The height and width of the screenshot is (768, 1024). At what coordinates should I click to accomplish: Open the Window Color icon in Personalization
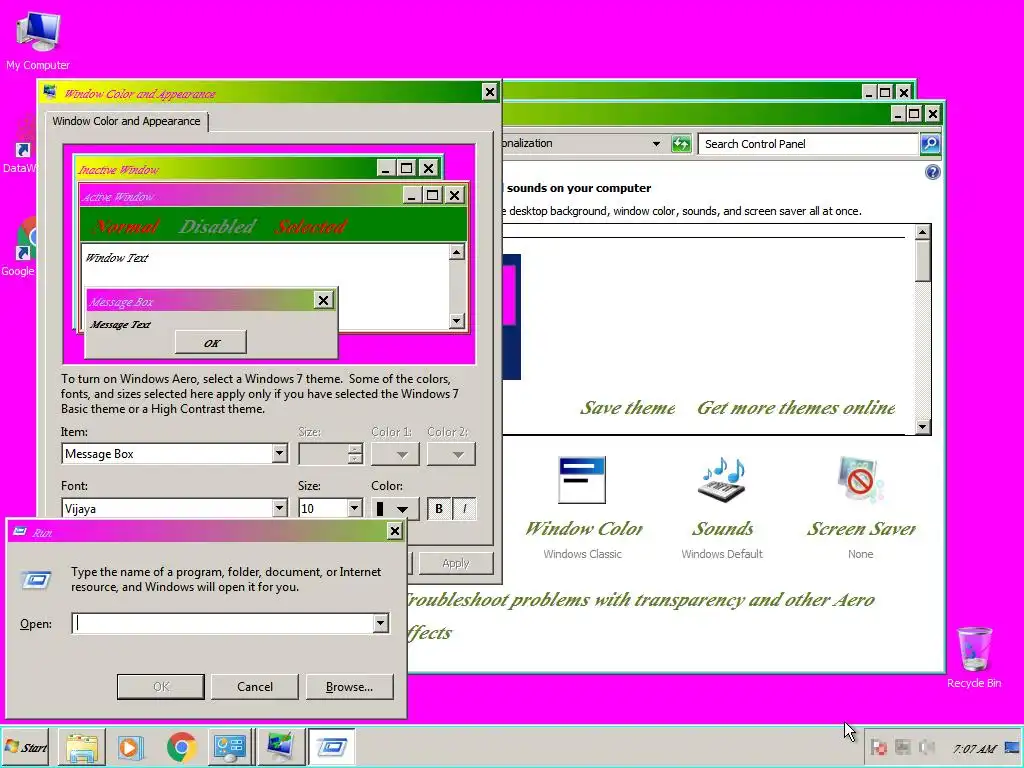582,480
